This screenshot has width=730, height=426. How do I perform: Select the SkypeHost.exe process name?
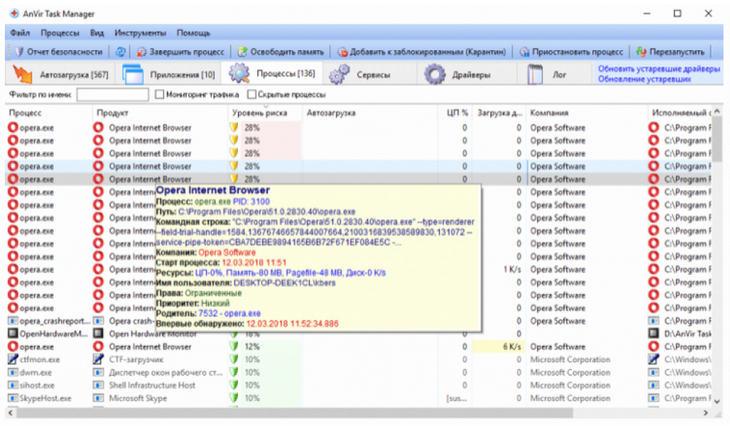click(45, 399)
